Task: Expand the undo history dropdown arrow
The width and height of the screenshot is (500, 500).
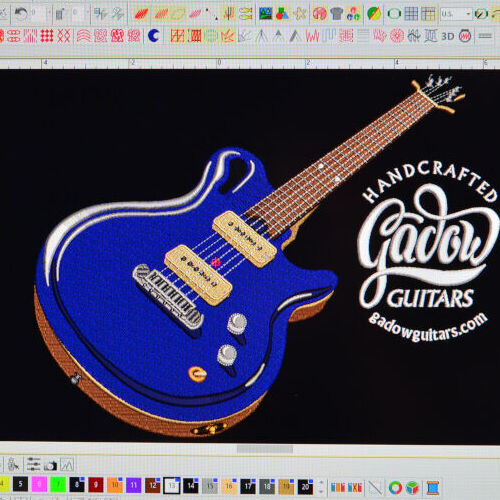Action: tap(49, 14)
